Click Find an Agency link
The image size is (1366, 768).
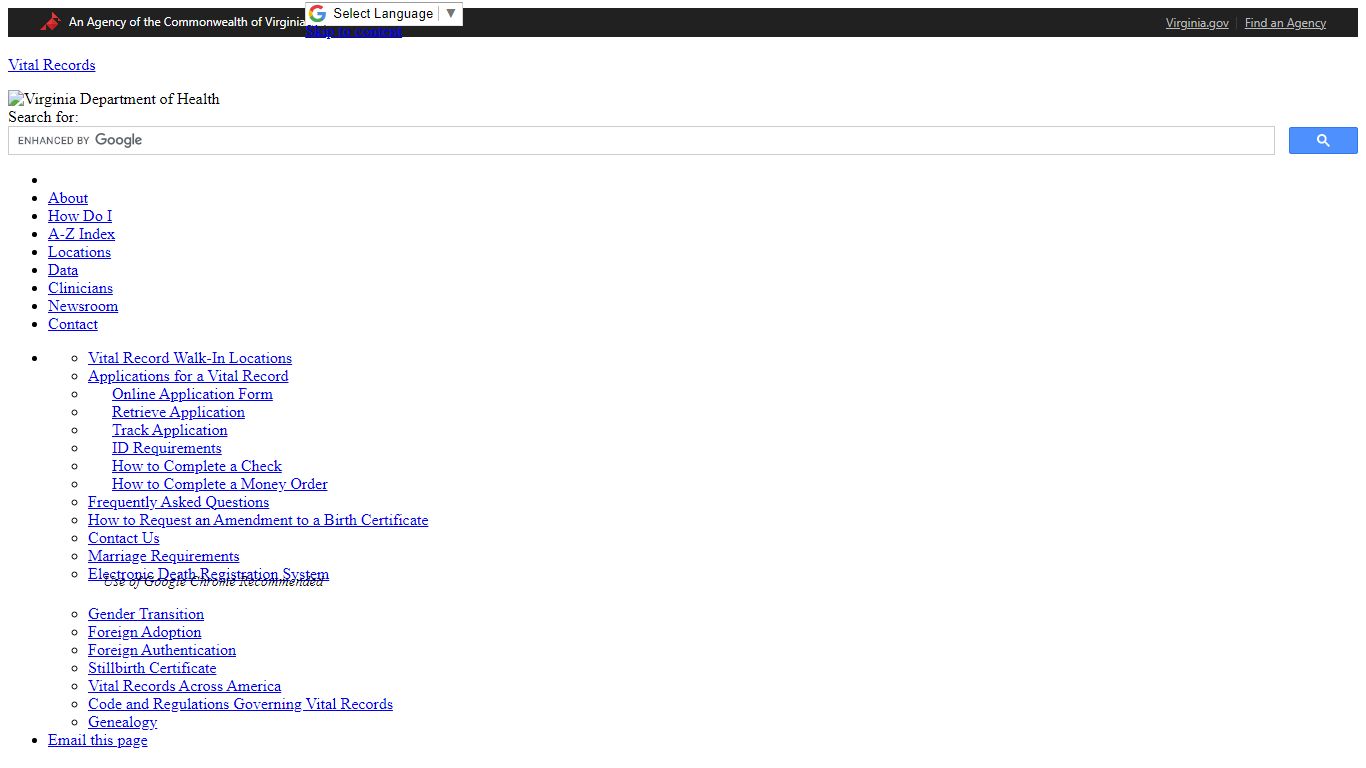tap(1285, 23)
